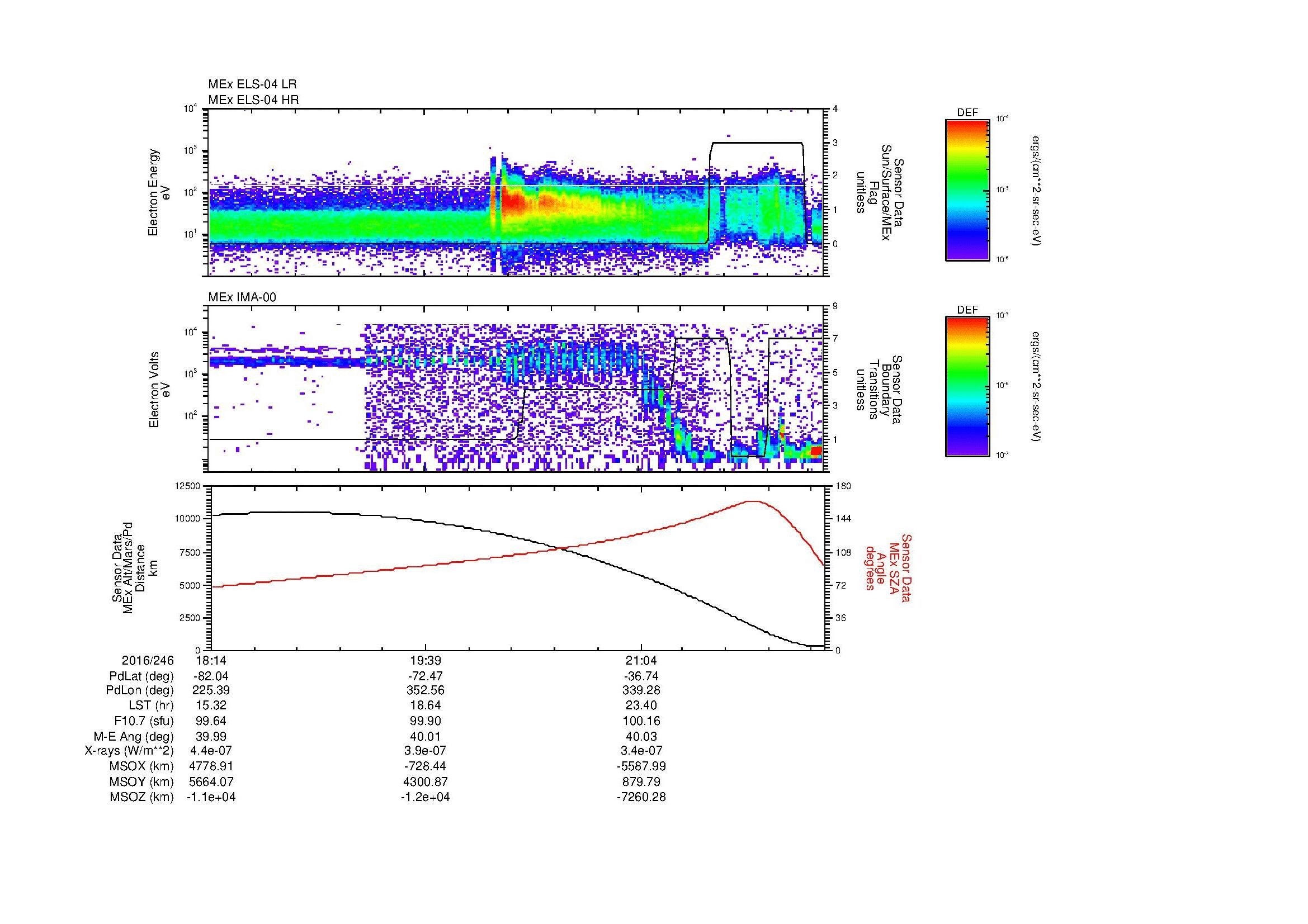
Task: Click the PdLon value '352.56'
Action: 426,690
